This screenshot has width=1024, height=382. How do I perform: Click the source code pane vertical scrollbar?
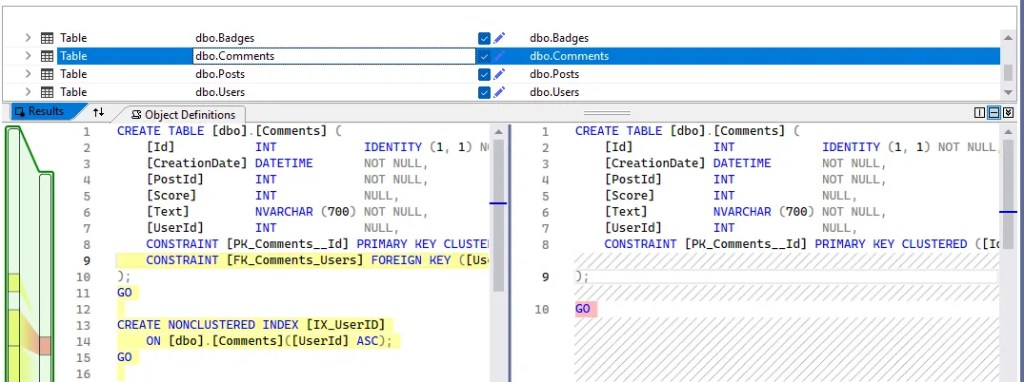(x=498, y=215)
